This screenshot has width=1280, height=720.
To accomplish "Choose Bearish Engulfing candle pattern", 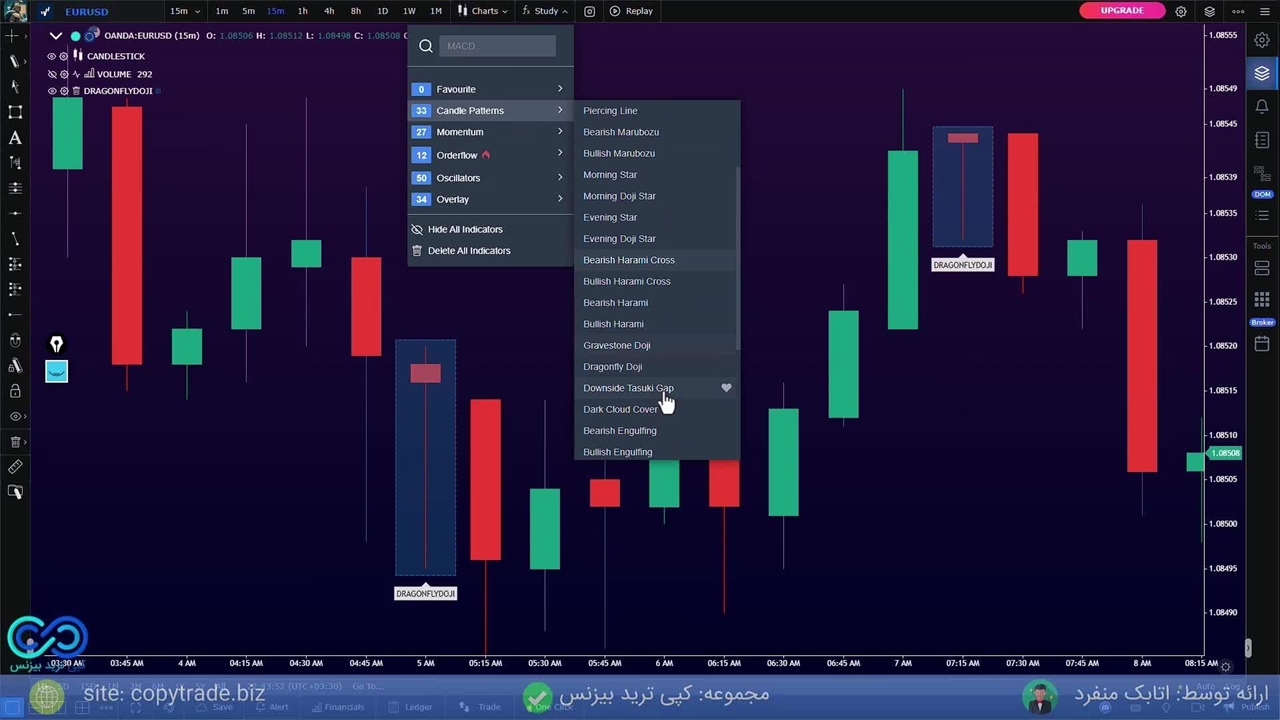I will coord(619,431).
